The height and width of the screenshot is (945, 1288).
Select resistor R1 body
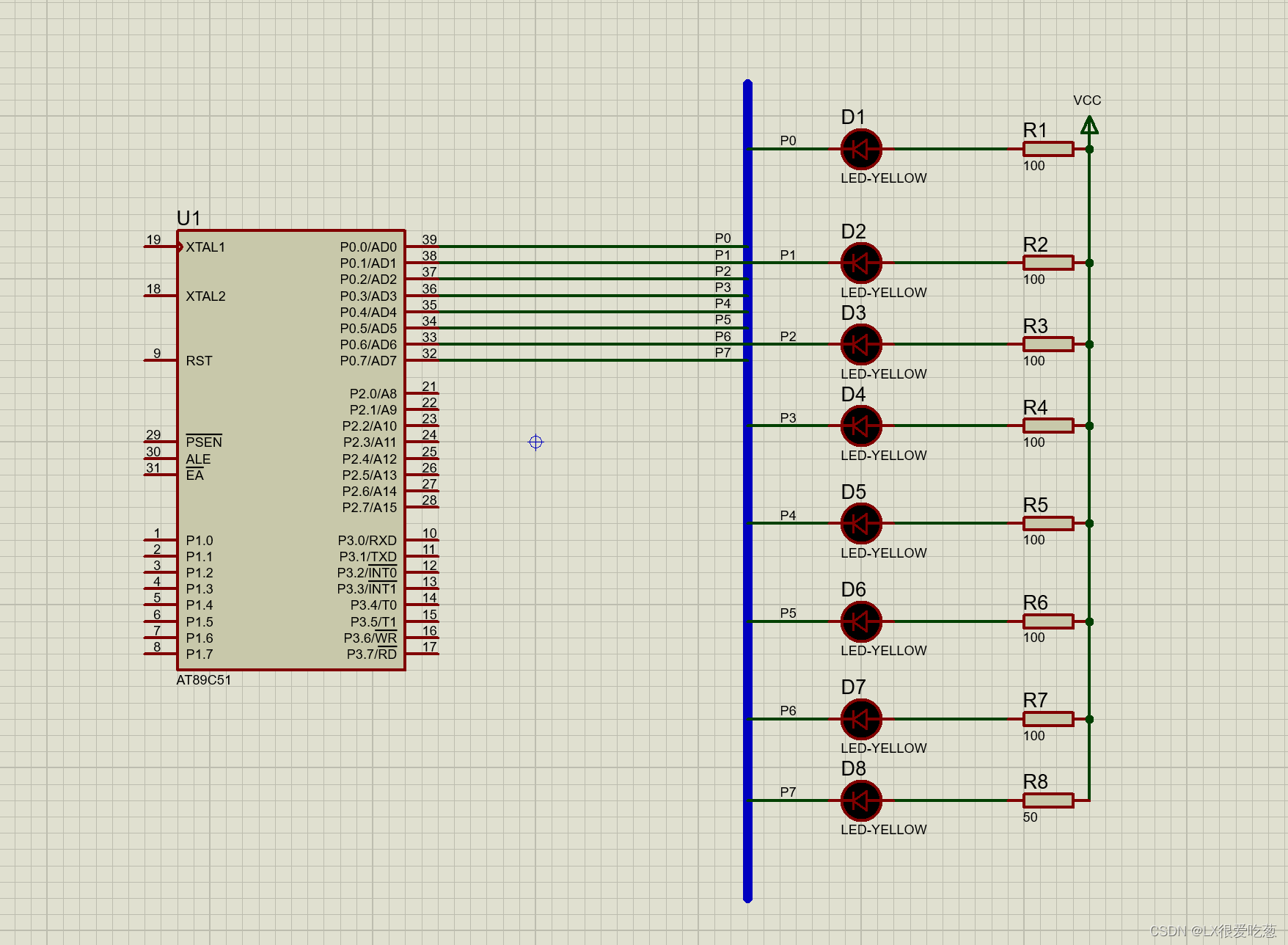tap(1048, 149)
